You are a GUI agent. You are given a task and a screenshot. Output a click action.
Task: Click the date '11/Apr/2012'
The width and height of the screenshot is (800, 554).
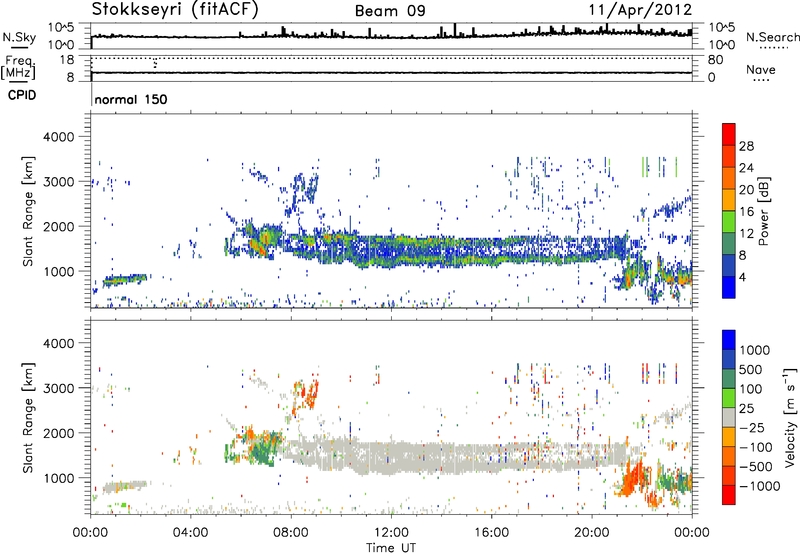(640, 10)
